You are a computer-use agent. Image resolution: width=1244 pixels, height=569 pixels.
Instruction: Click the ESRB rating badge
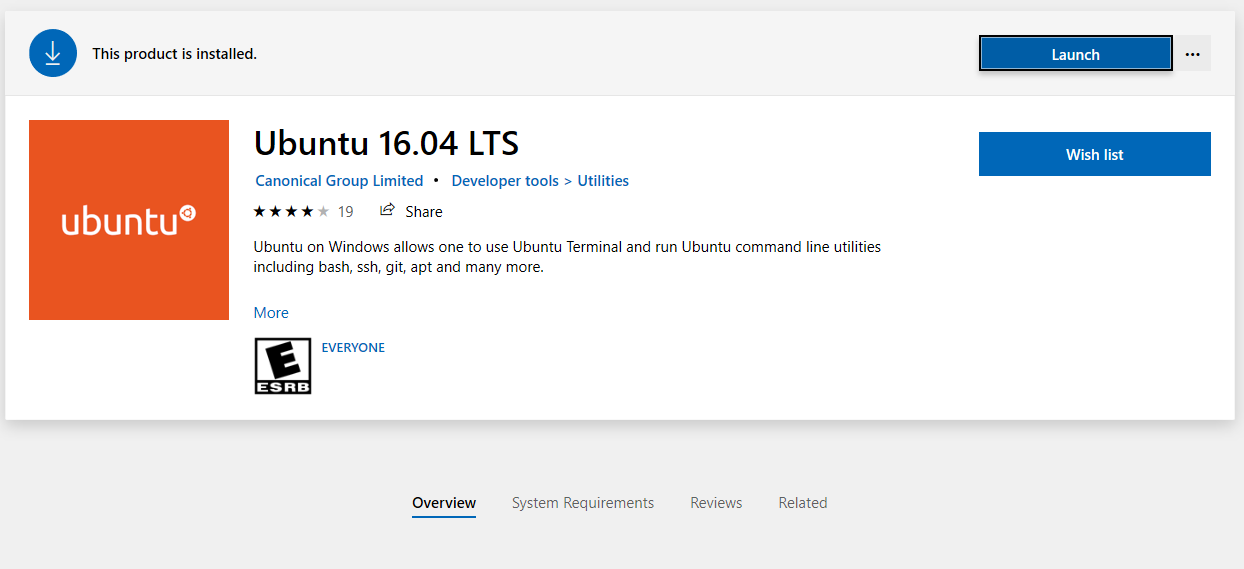(283, 365)
